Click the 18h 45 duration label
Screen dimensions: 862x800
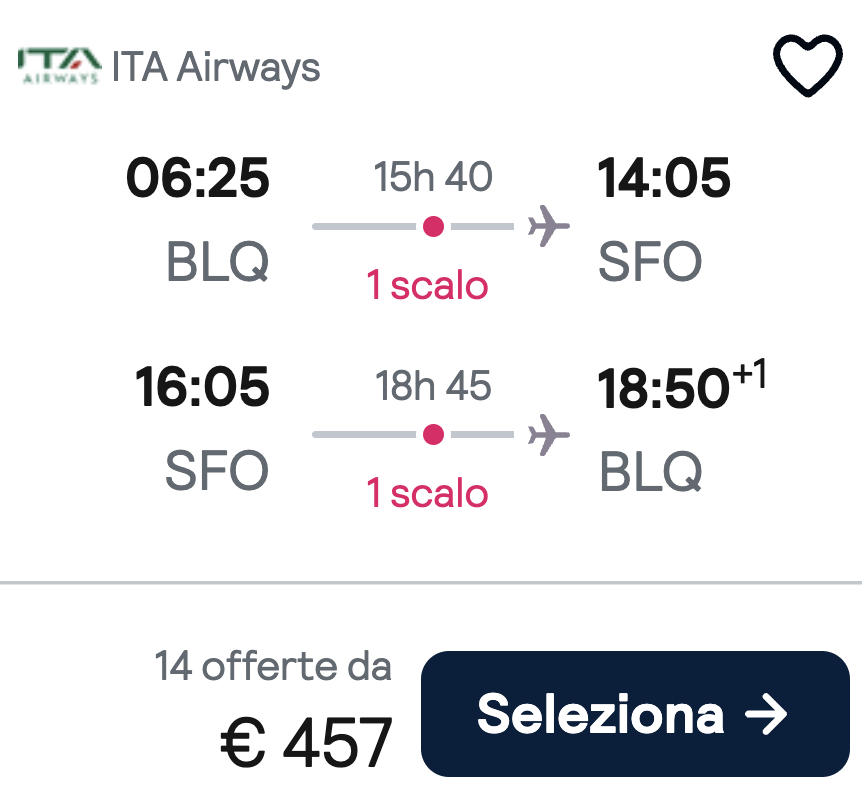click(433, 385)
